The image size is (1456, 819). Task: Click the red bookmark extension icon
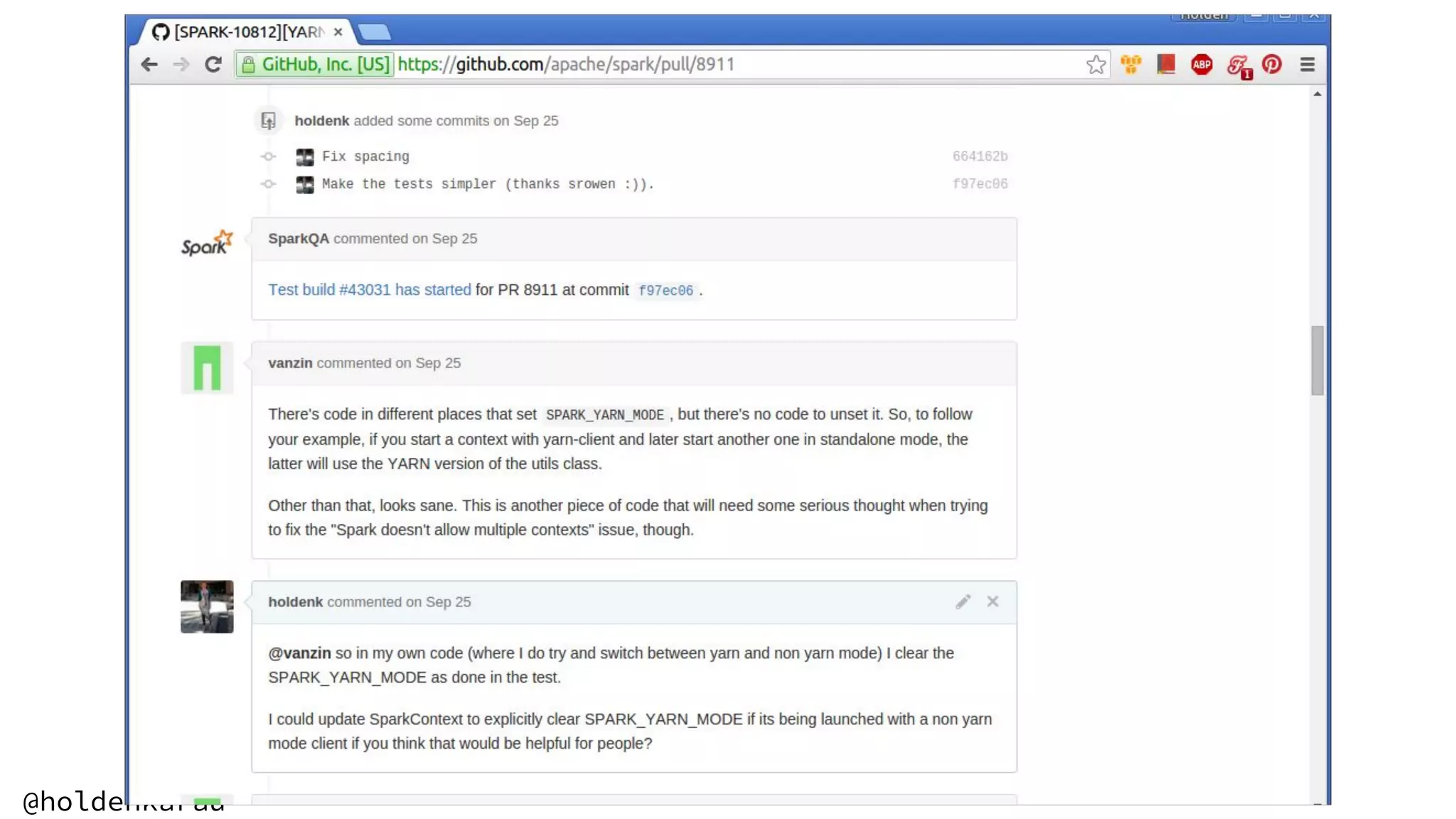click(x=1166, y=65)
